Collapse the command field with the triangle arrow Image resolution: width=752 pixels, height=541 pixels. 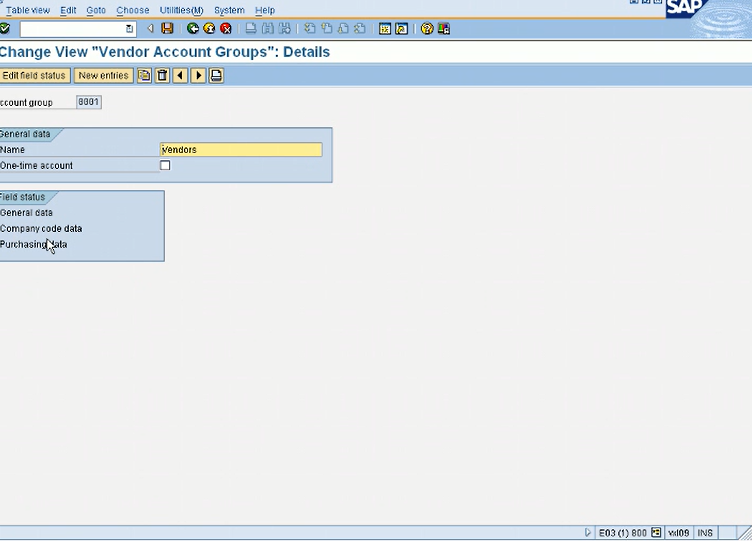(x=150, y=29)
